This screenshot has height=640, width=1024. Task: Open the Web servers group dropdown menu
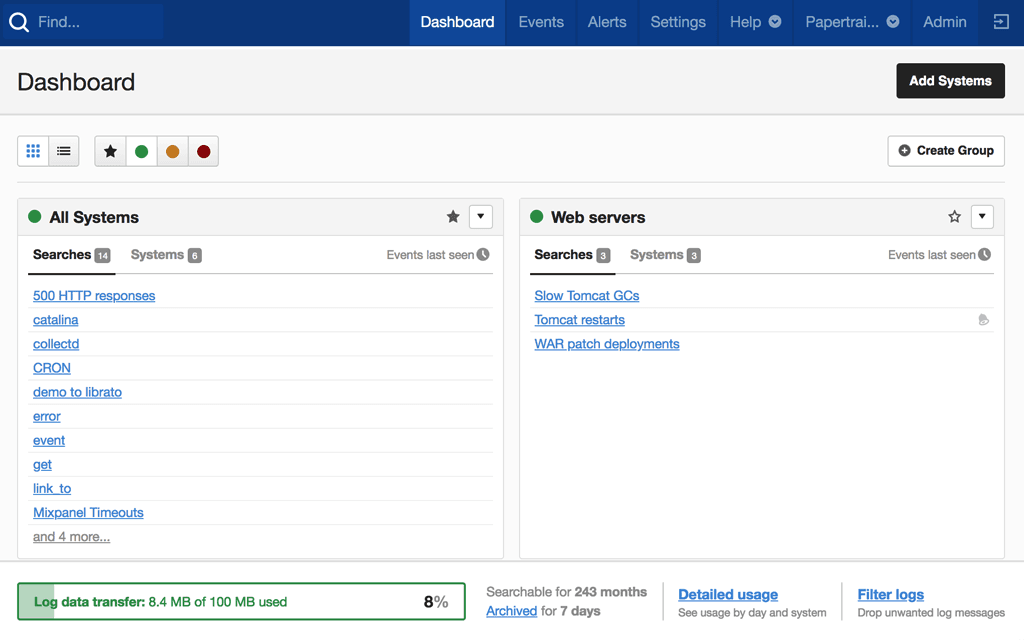(982, 216)
